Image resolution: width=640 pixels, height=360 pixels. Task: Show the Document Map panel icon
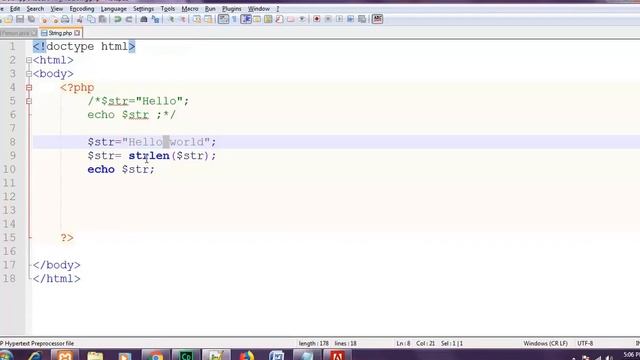(268, 19)
